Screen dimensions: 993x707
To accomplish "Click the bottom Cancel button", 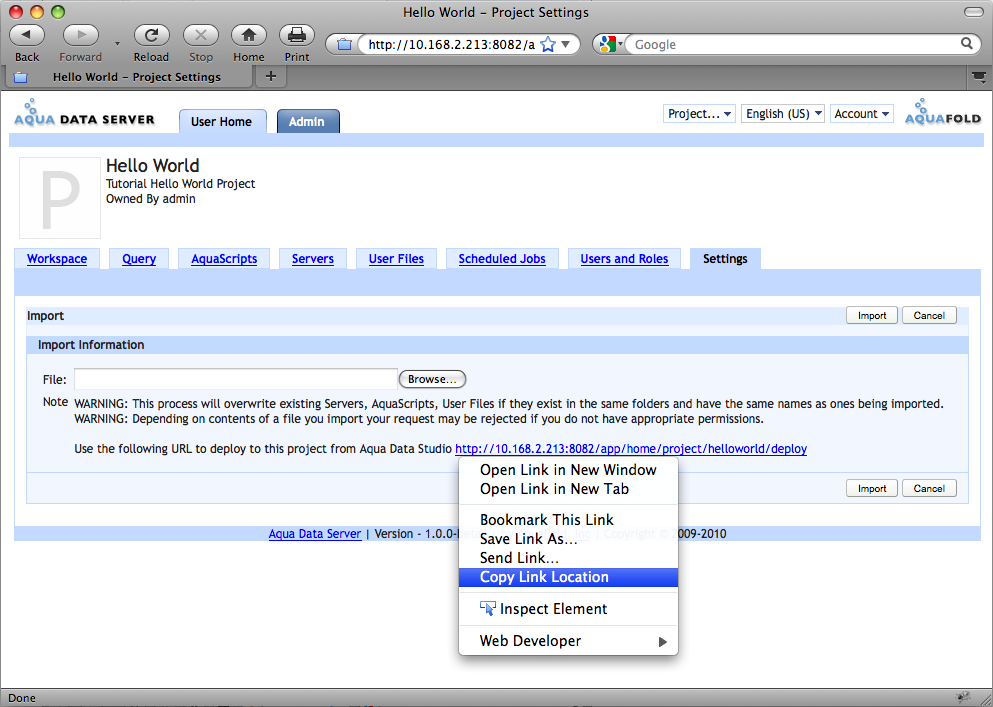I will point(929,488).
